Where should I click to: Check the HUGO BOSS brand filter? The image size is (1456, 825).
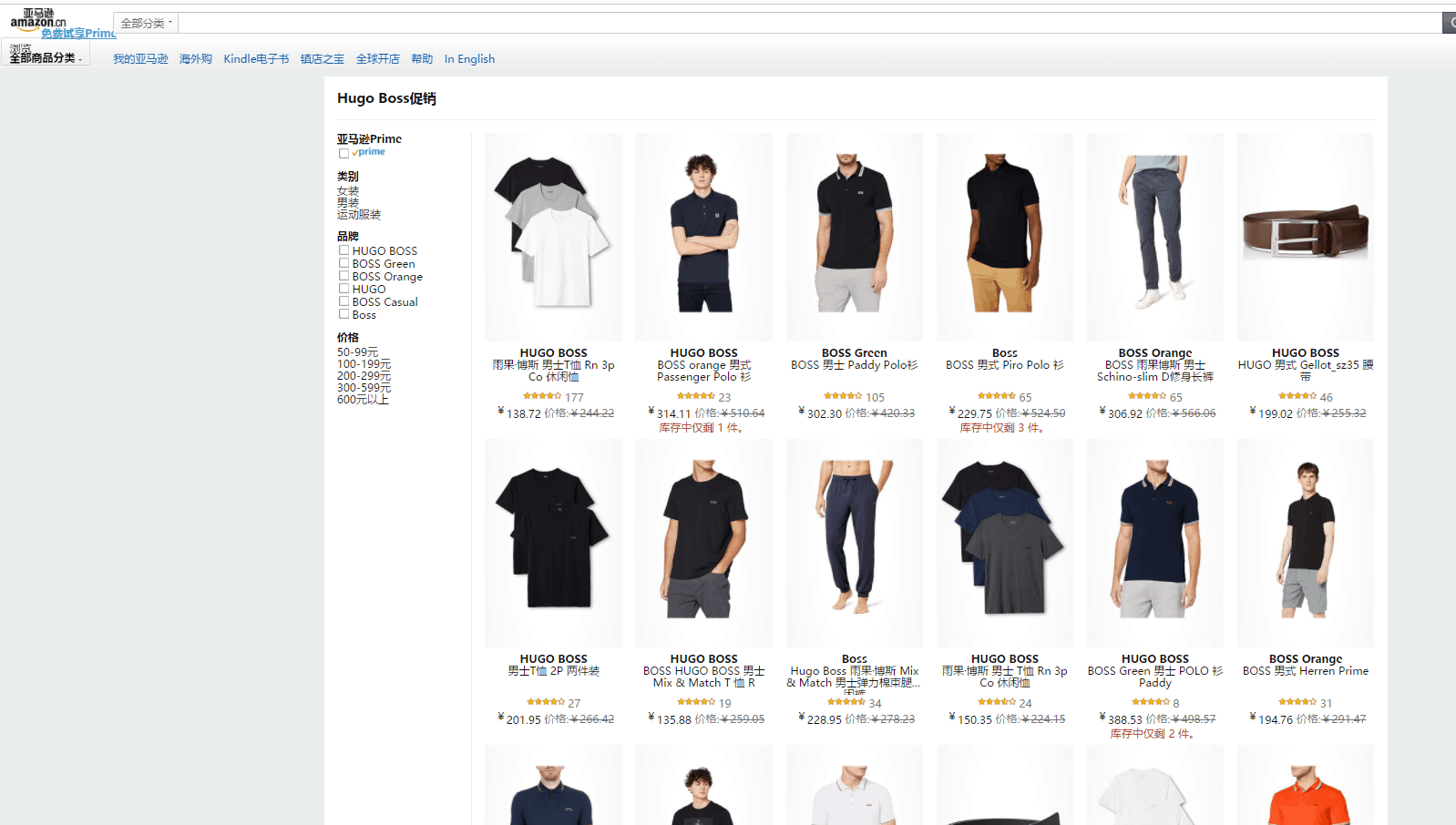point(343,250)
